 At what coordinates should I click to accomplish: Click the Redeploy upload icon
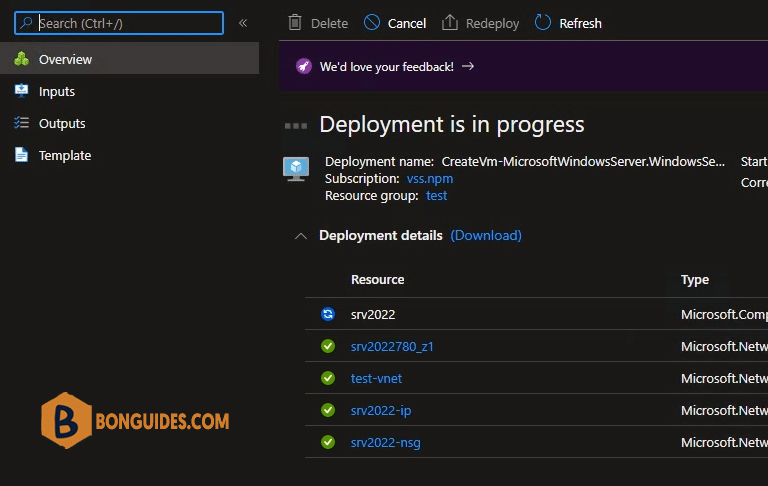point(450,23)
